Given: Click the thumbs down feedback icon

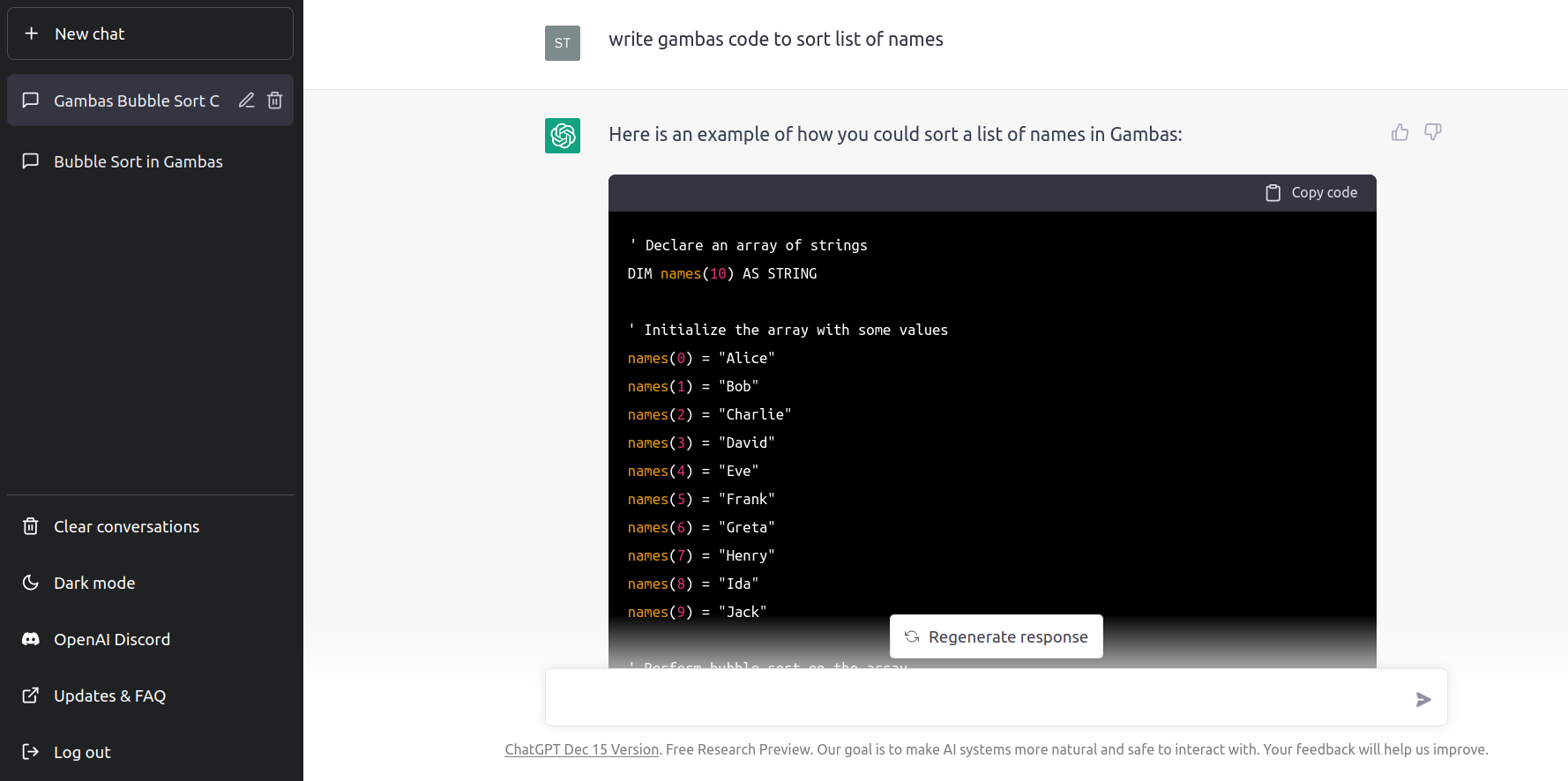Looking at the screenshot, I should click(x=1433, y=132).
